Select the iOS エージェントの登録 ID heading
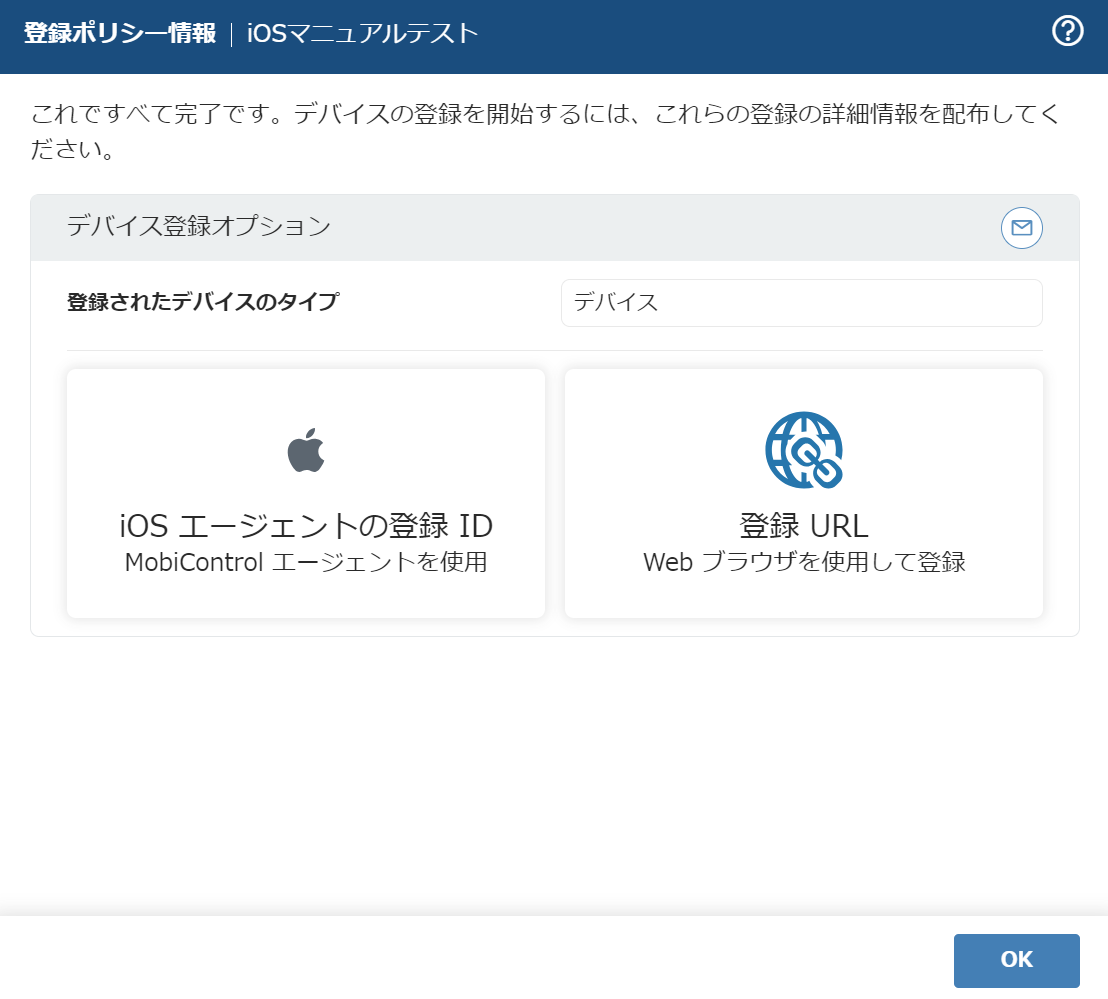 coord(306,526)
